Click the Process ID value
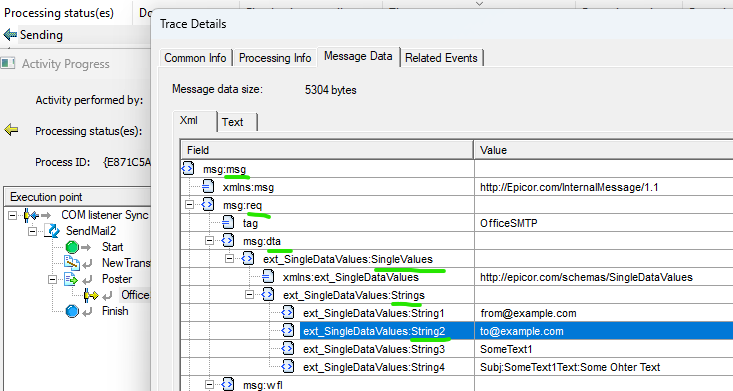This screenshot has height=391, width=733. 127,162
